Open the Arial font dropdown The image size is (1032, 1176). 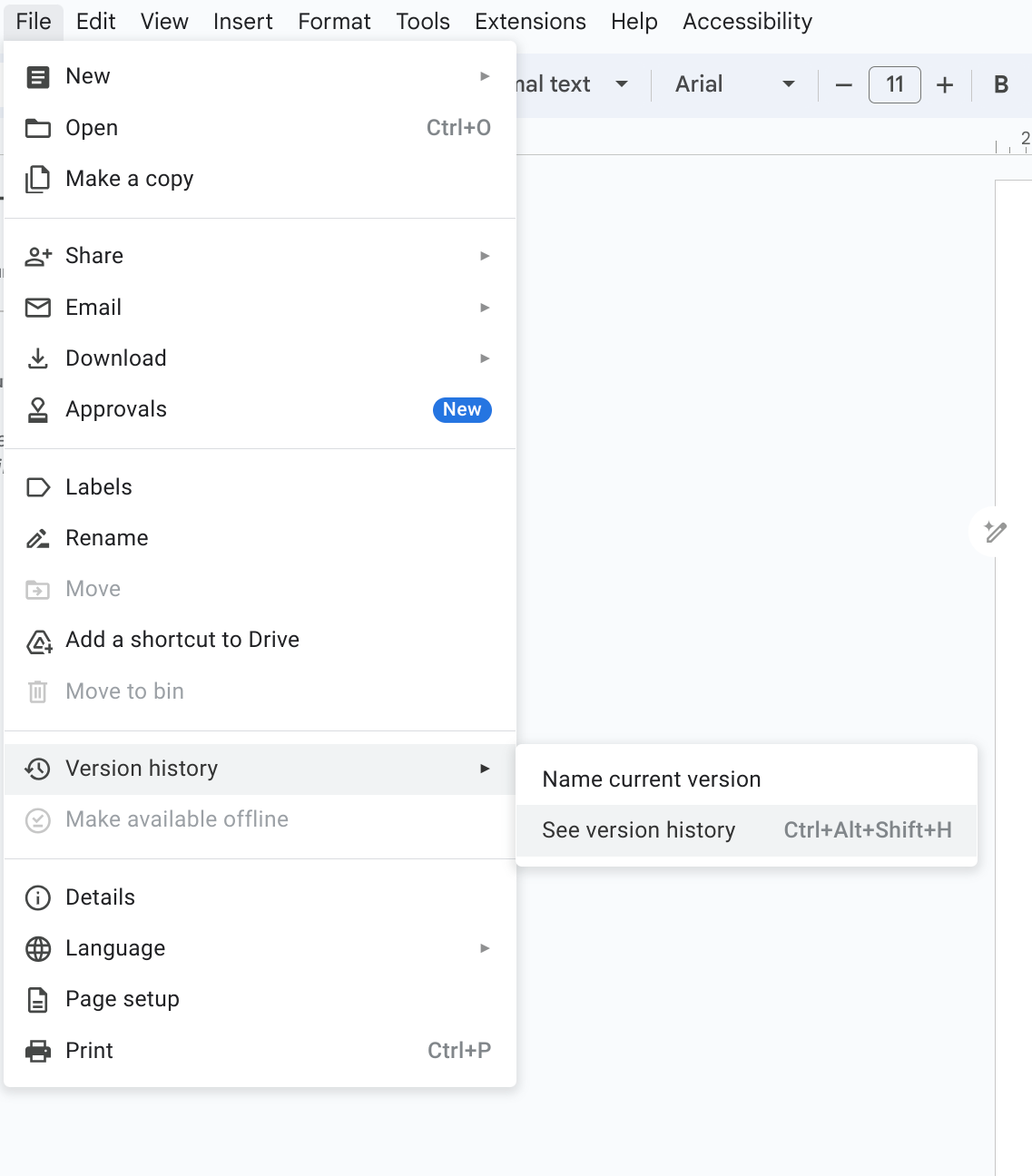click(x=734, y=85)
